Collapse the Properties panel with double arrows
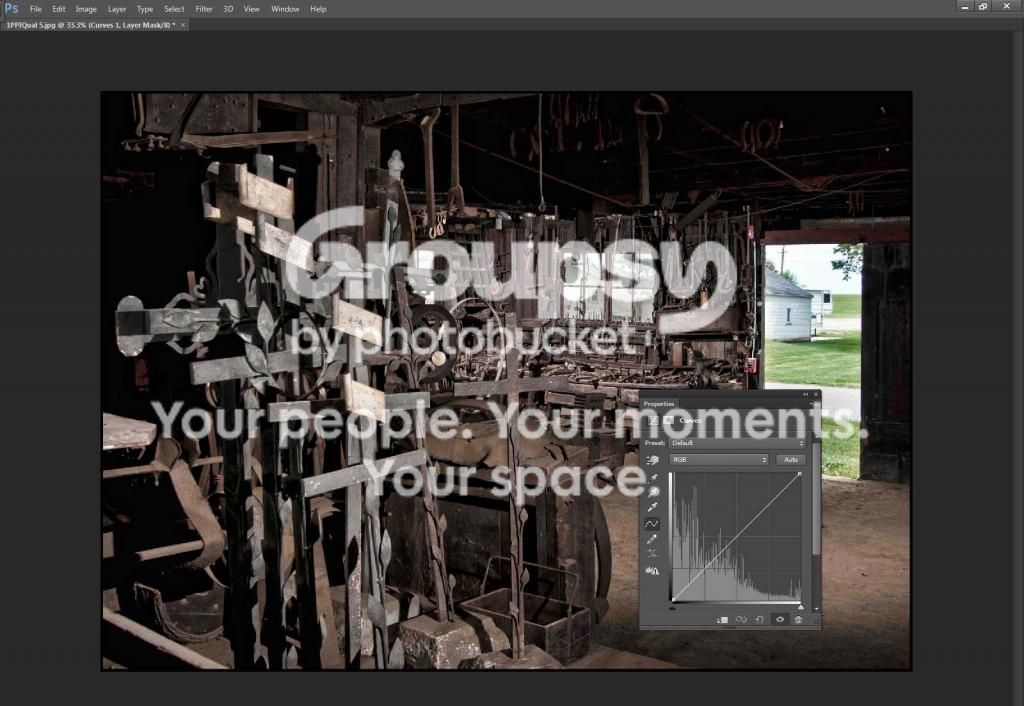Image resolution: width=1024 pixels, height=706 pixels. pos(805,394)
